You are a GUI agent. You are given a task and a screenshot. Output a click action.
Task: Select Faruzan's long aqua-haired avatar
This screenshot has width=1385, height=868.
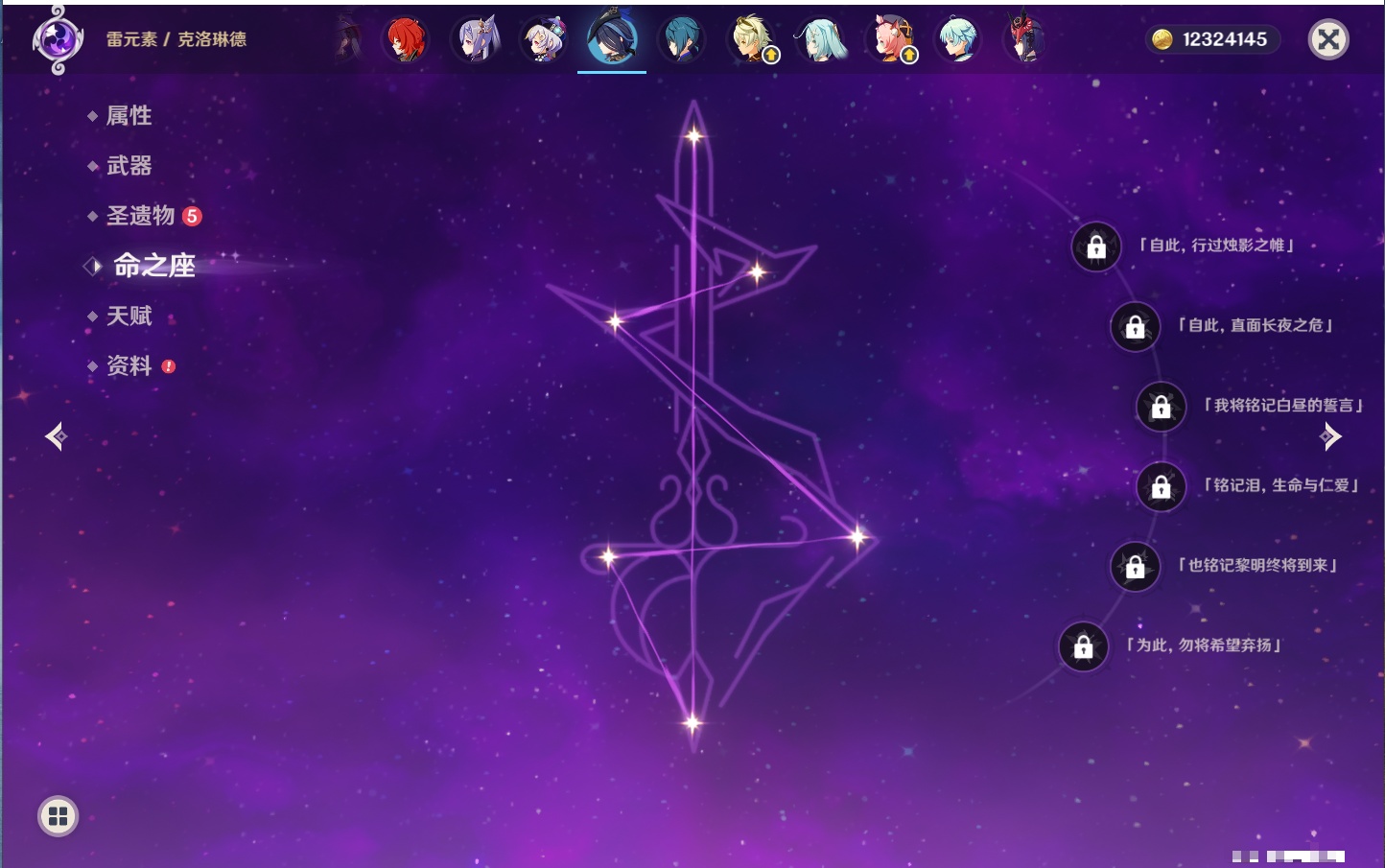(822, 40)
